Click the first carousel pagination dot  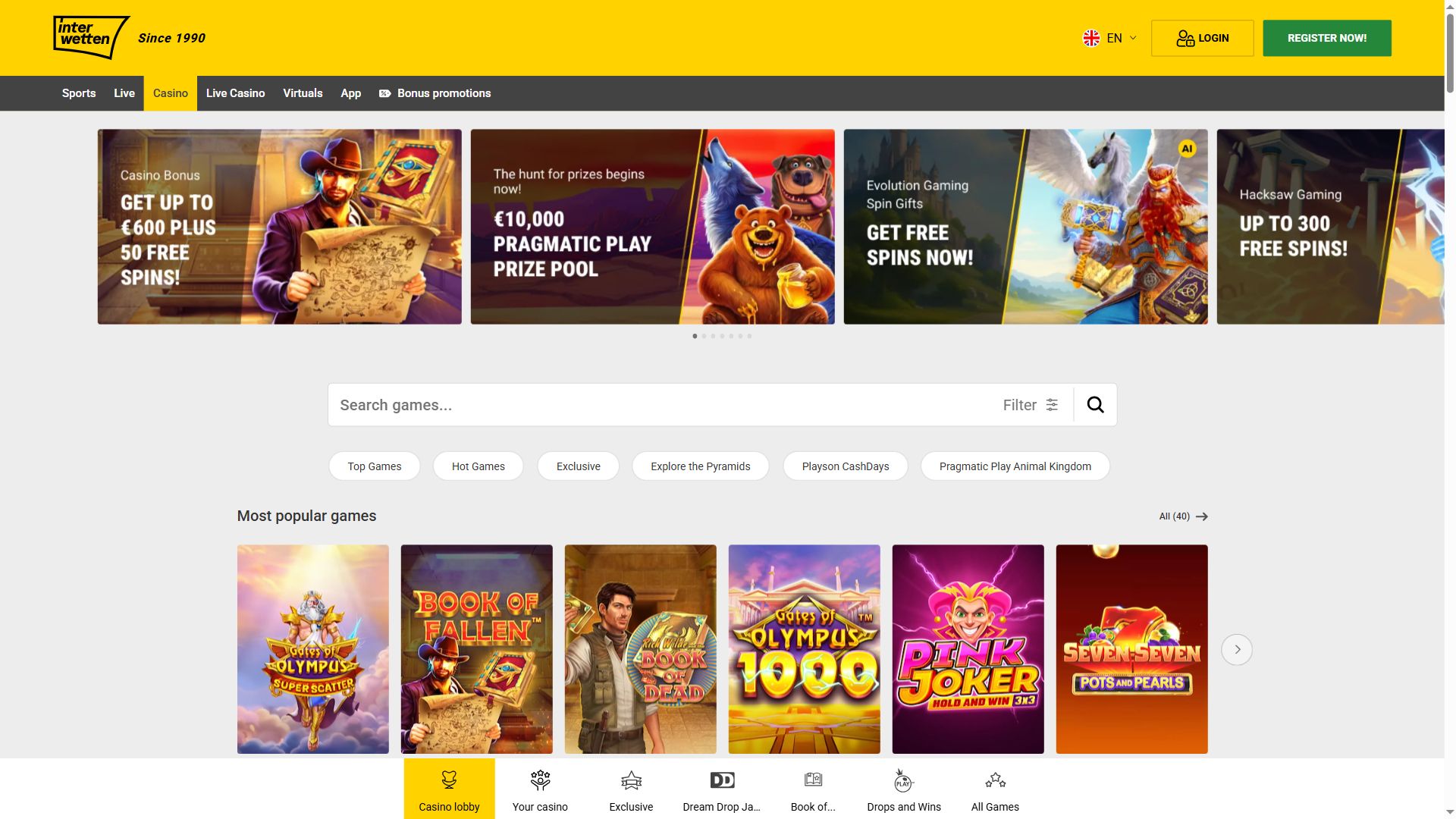pos(695,336)
